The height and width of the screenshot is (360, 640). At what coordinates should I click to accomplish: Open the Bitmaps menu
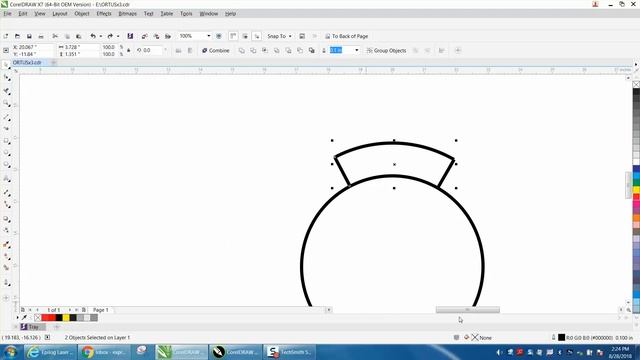click(127, 13)
